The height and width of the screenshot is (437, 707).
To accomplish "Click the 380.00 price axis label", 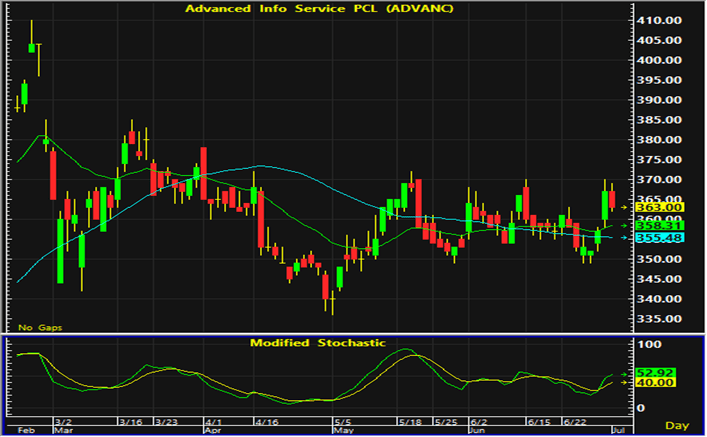I will point(659,139).
